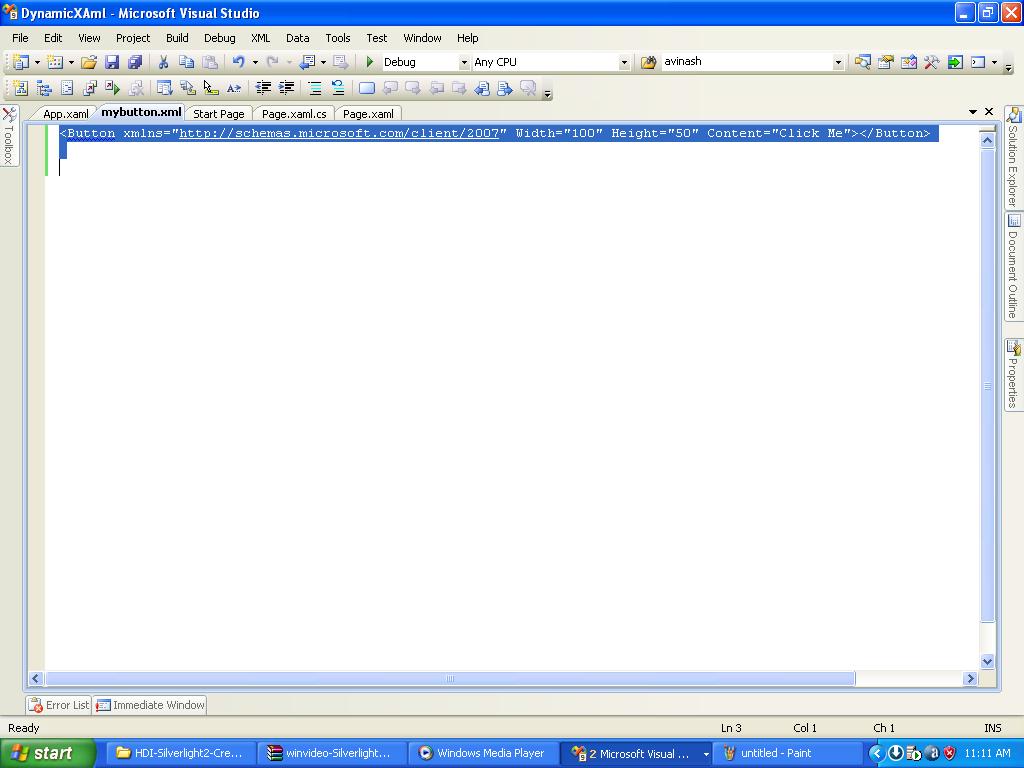Image resolution: width=1024 pixels, height=768 pixels.
Task: Open the Object Browser toolbar icon
Action: click(908, 62)
